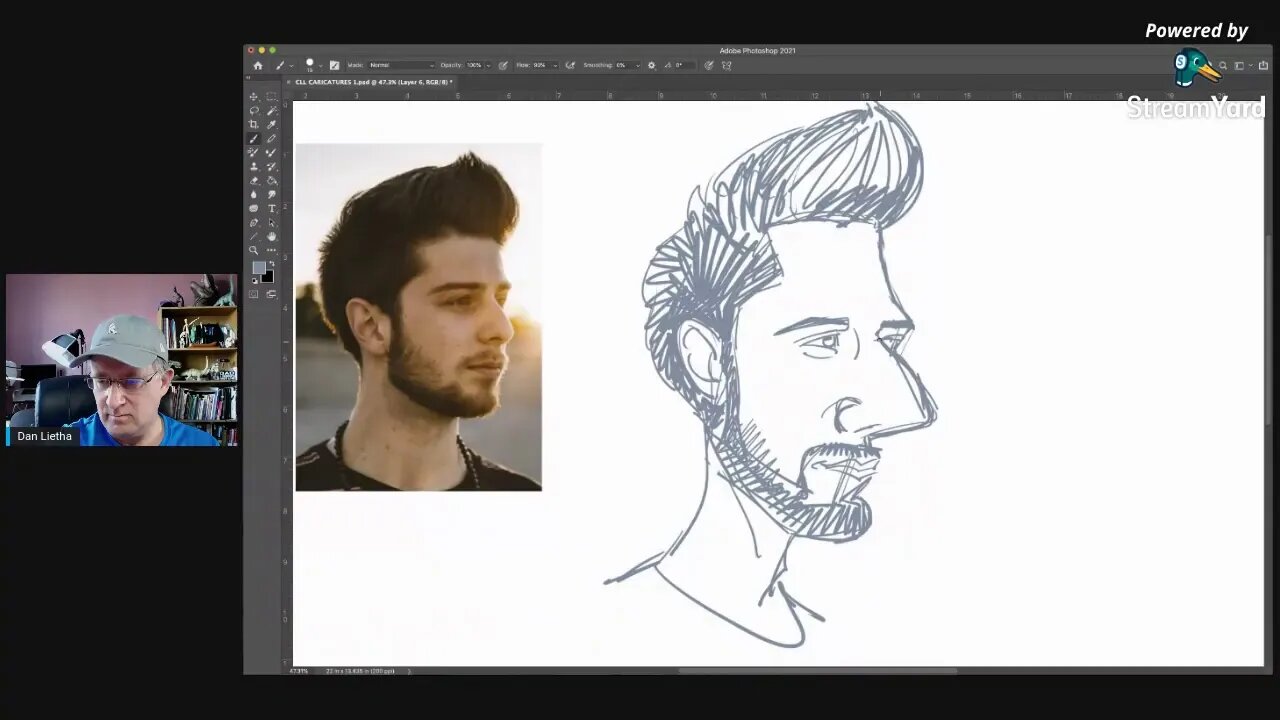Select the Sponge tool
Viewport: 1280px width, 720px height.
coord(253,207)
